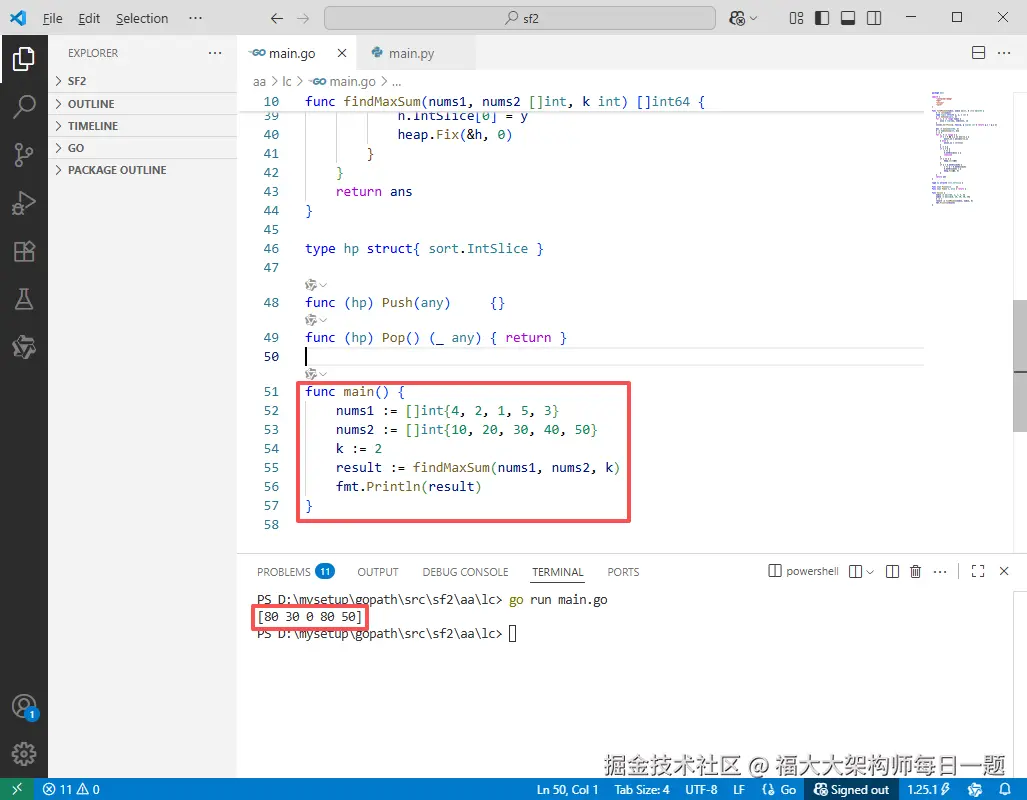
Task: Open the Run and Debug view
Action: [x=24, y=203]
